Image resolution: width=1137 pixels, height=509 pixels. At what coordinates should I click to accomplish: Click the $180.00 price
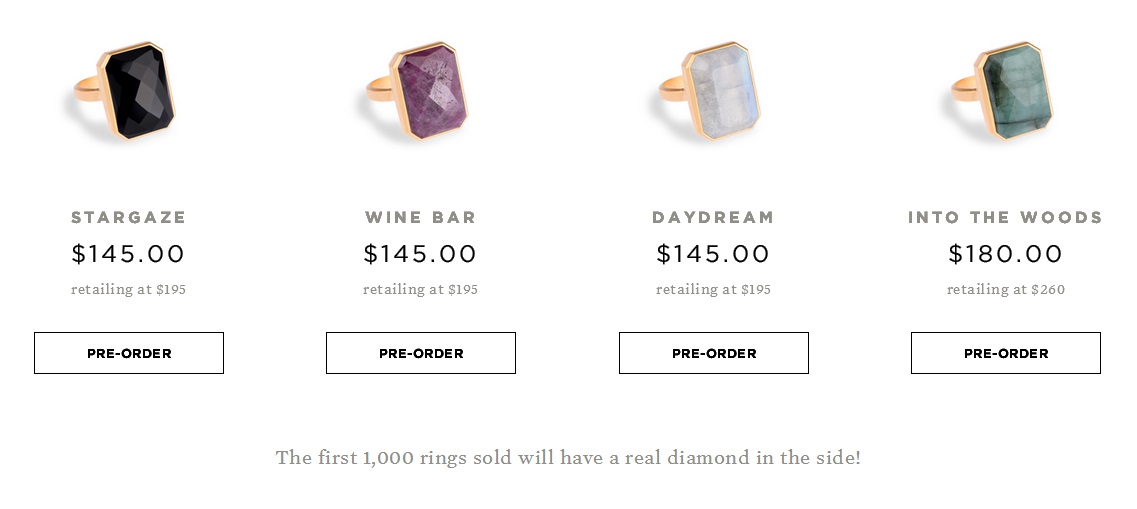pyautogui.click(x=1005, y=254)
